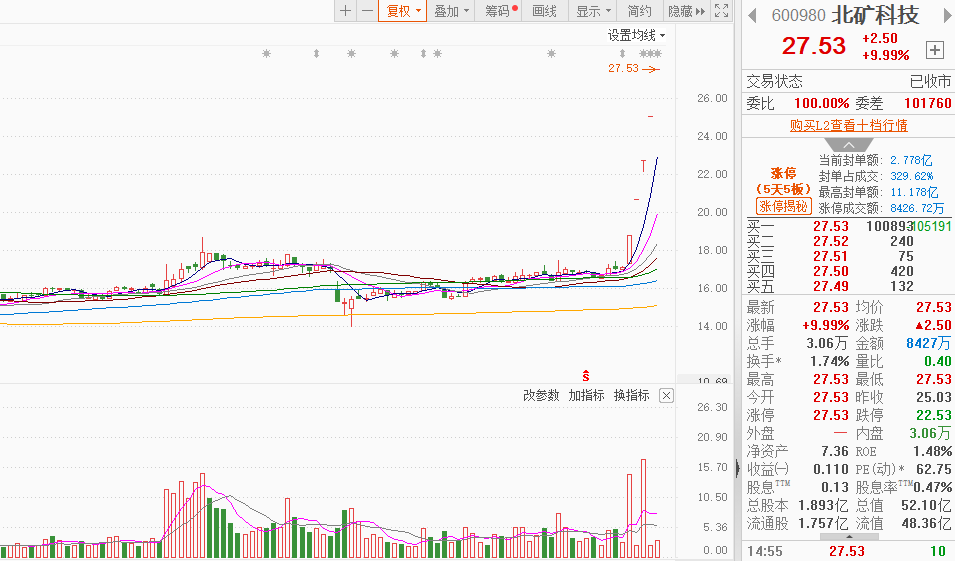Click the 最高封单额 value 11.178亿

(x=914, y=192)
